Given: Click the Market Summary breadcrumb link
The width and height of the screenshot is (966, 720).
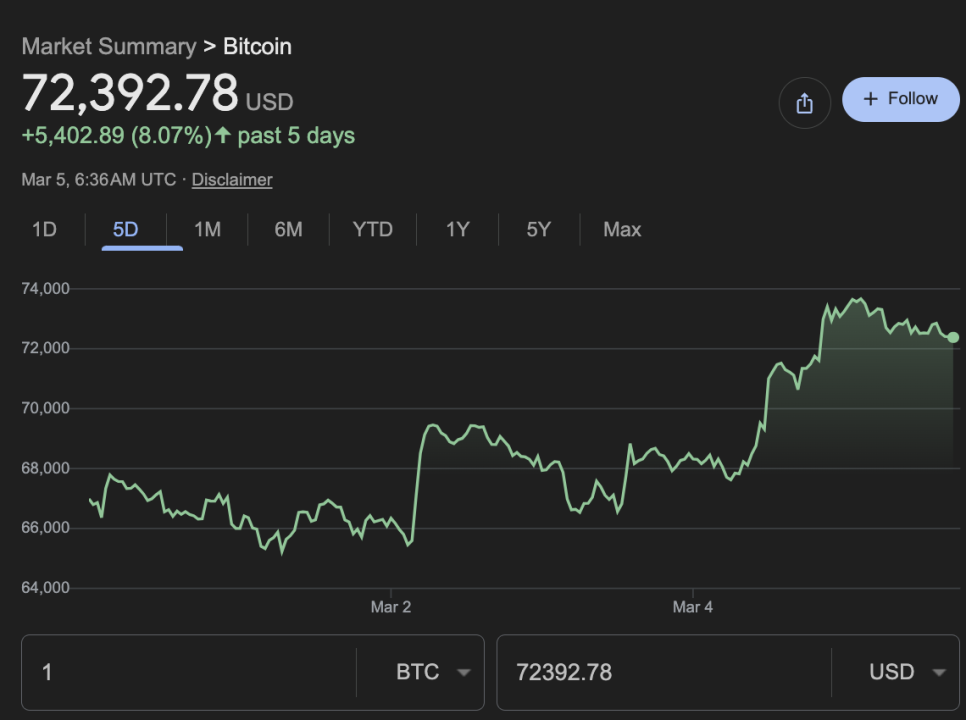Looking at the screenshot, I should point(108,47).
